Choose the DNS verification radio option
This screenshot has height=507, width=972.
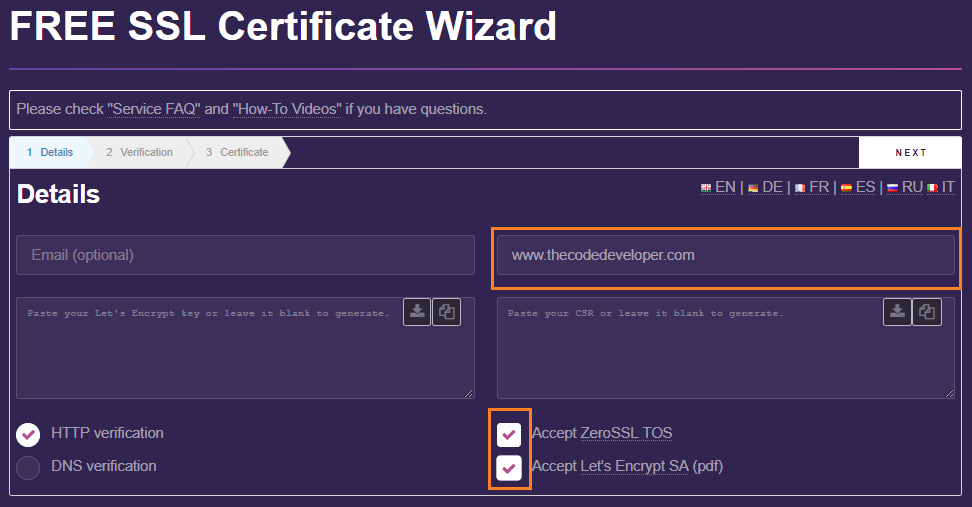pyautogui.click(x=28, y=467)
